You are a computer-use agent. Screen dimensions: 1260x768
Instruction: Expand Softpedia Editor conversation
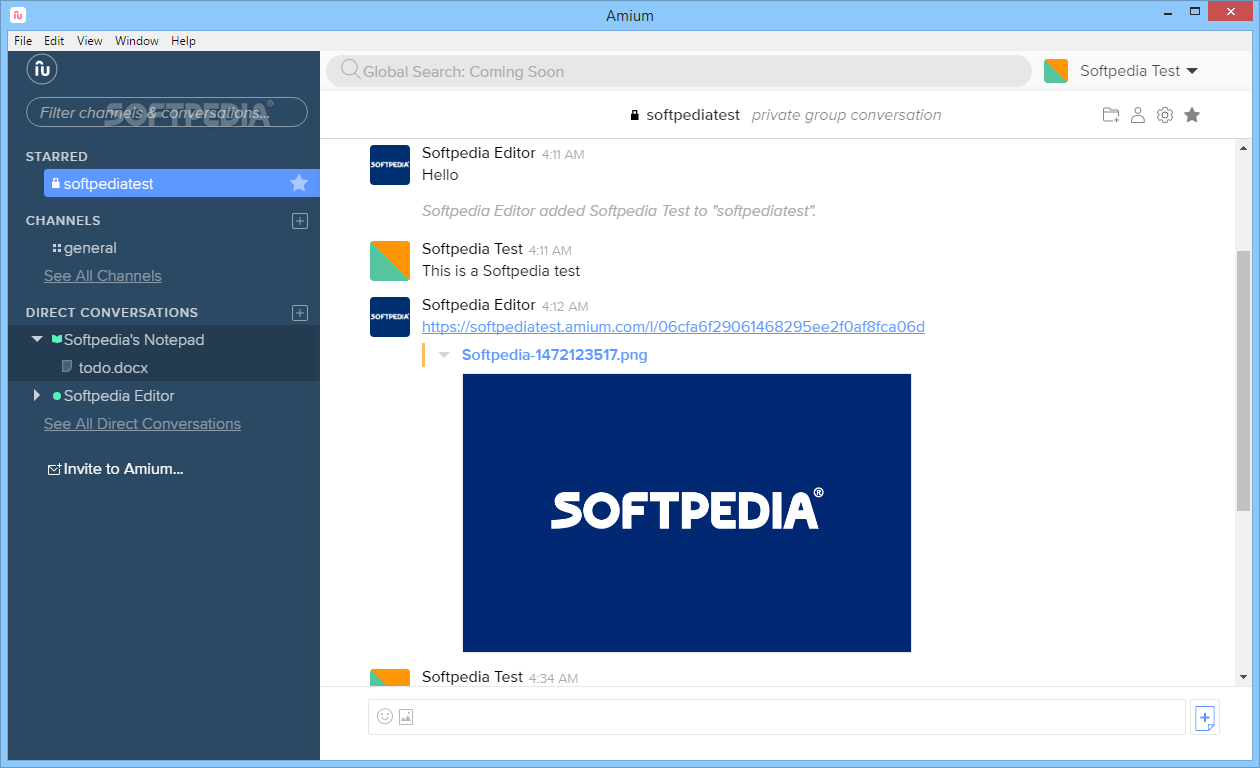(x=37, y=396)
